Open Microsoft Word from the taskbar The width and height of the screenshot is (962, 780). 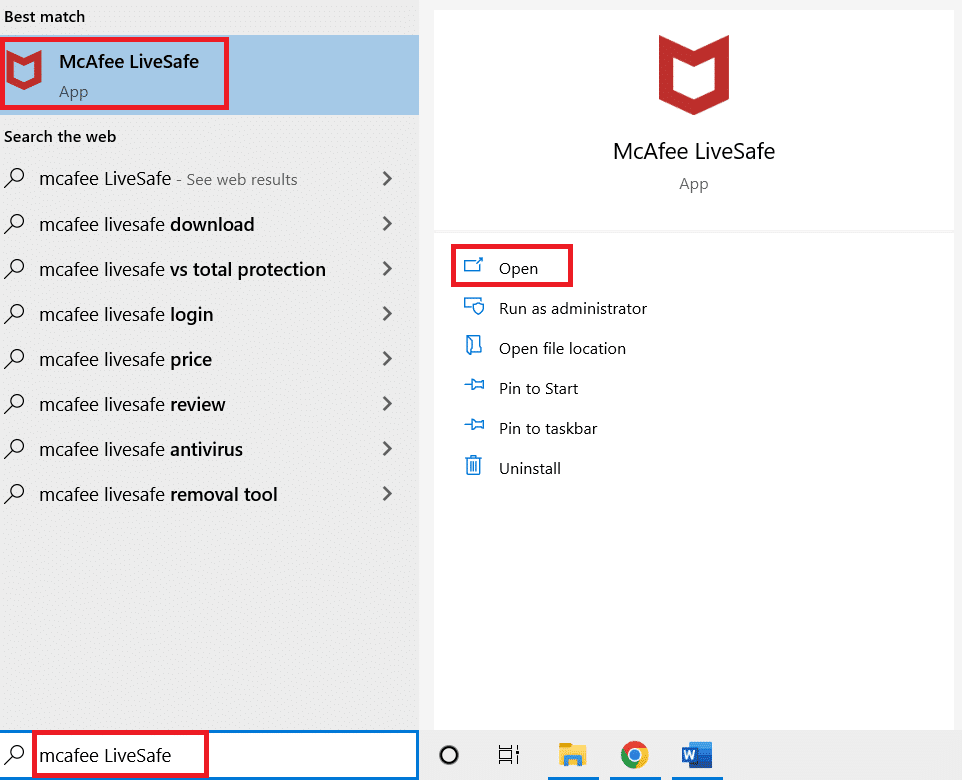pyautogui.click(x=697, y=755)
